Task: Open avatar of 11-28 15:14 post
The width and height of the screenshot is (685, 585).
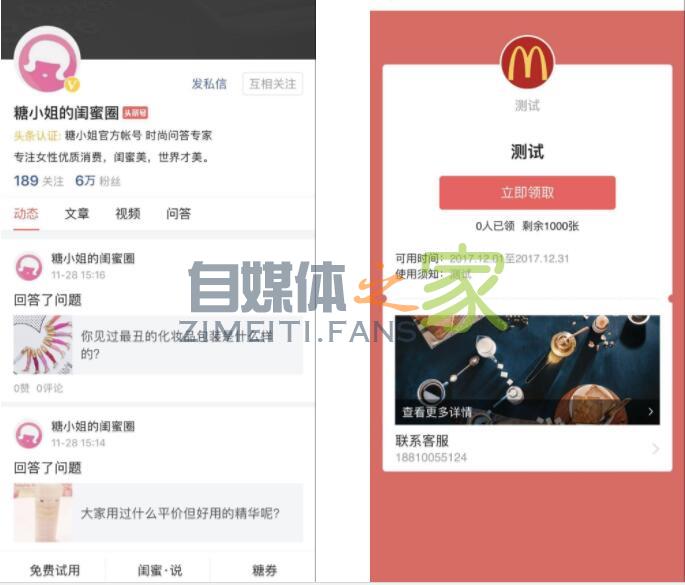Action: point(29,434)
